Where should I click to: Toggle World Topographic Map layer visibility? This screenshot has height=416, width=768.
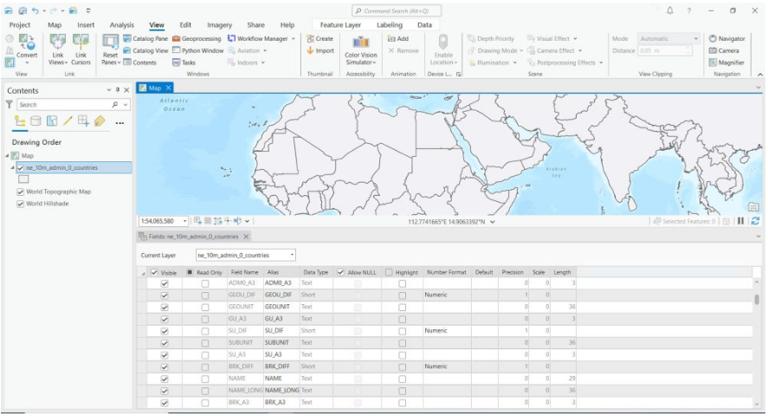point(20,192)
